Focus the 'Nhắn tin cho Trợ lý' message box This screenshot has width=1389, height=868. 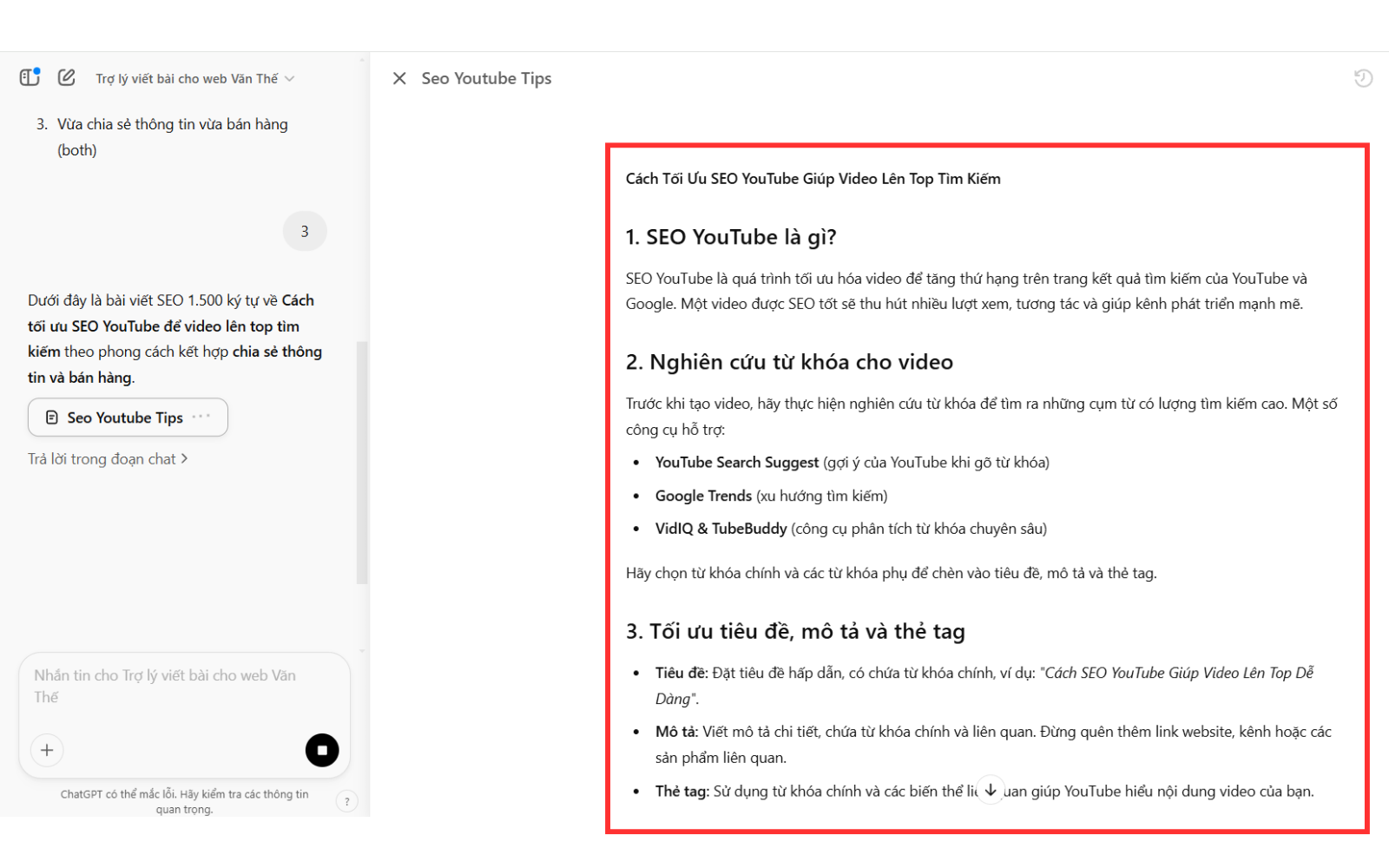[x=174, y=686]
